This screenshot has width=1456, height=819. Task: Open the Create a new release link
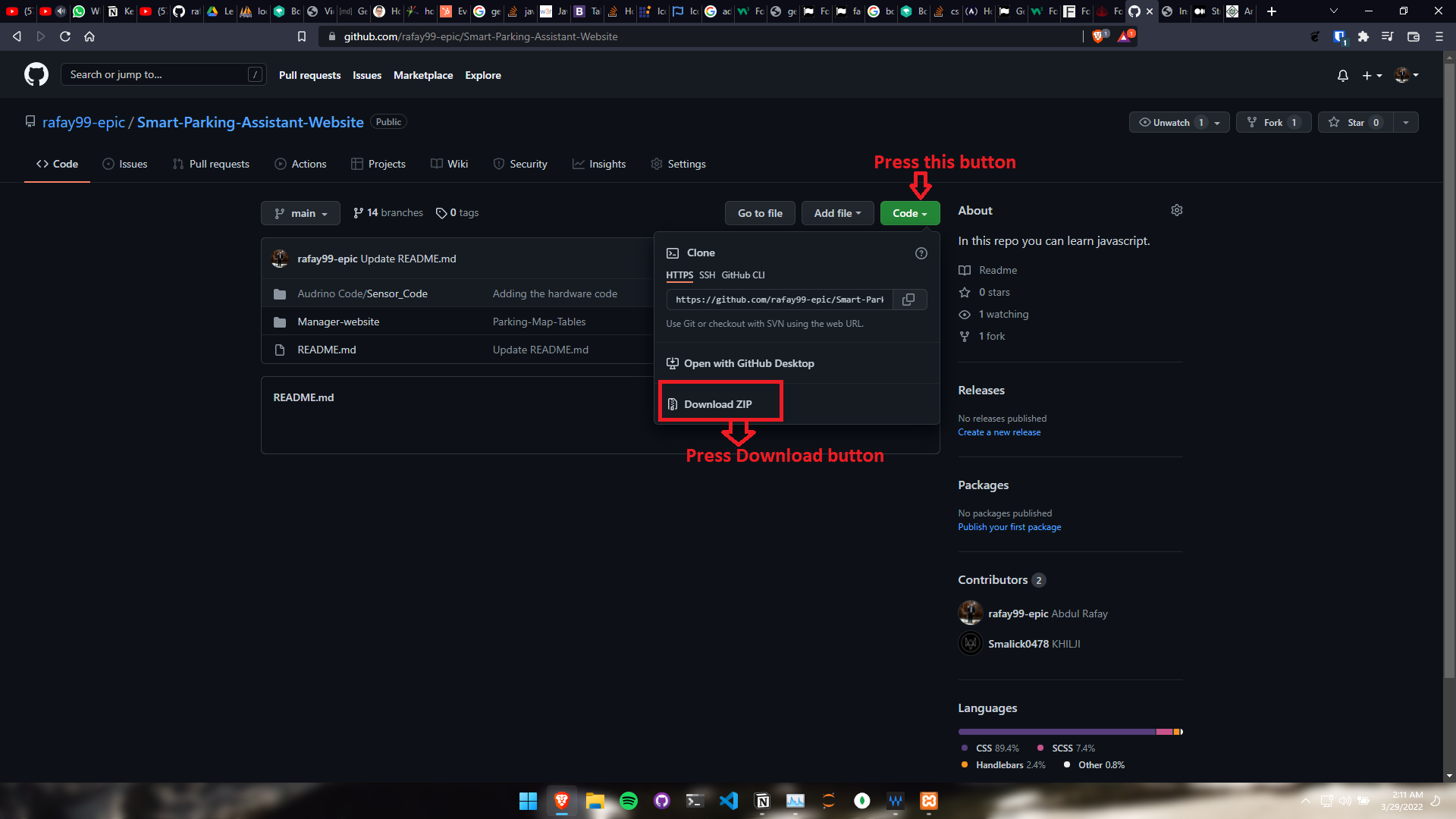tap(999, 432)
